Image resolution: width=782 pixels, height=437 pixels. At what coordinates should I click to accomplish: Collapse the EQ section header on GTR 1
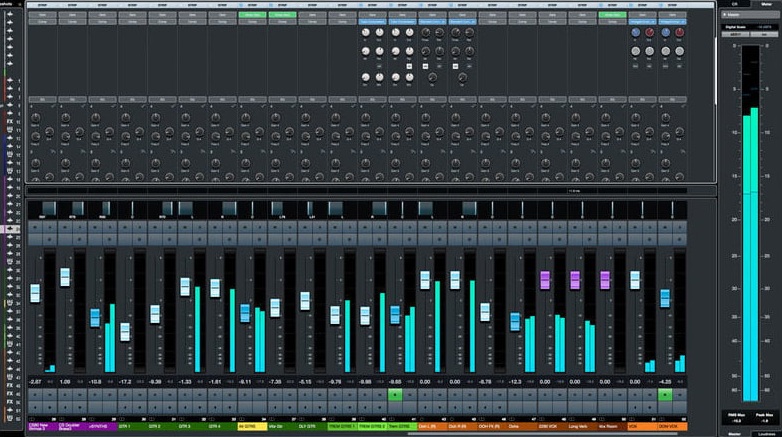(132, 100)
